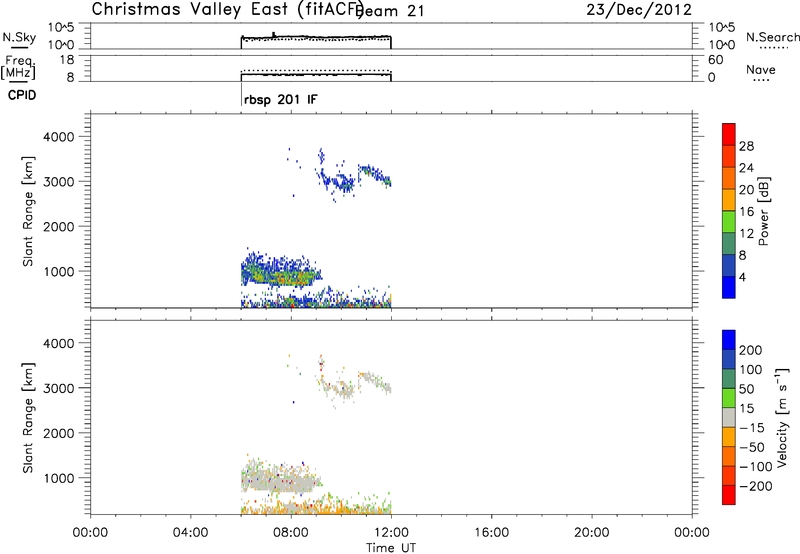This screenshot has height=554, width=800.
Task: Click the "08:00" time tick label
Action: point(291,533)
